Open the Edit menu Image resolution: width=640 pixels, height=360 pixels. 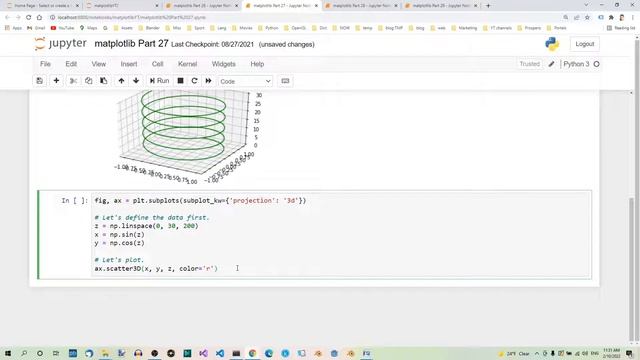pyautogui.click(x=71, y=64)
